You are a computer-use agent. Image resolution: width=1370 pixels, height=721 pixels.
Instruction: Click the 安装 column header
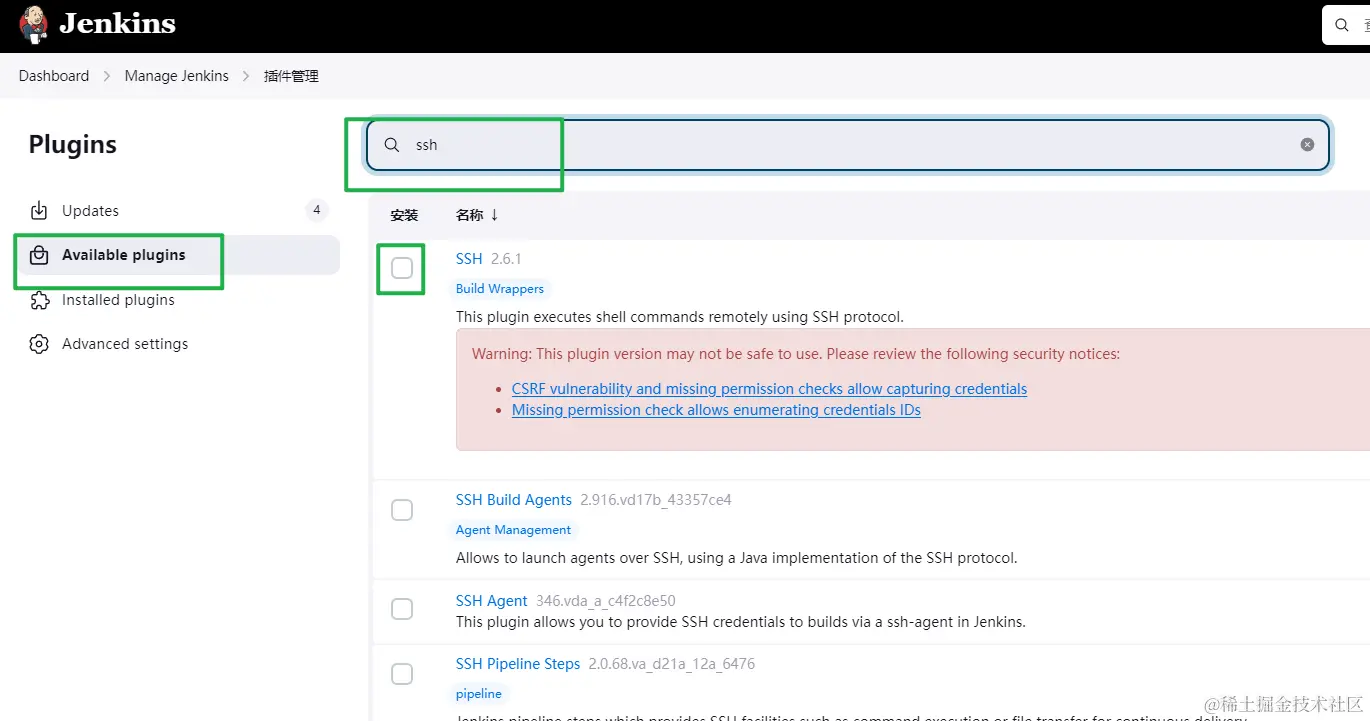(404, 215)
